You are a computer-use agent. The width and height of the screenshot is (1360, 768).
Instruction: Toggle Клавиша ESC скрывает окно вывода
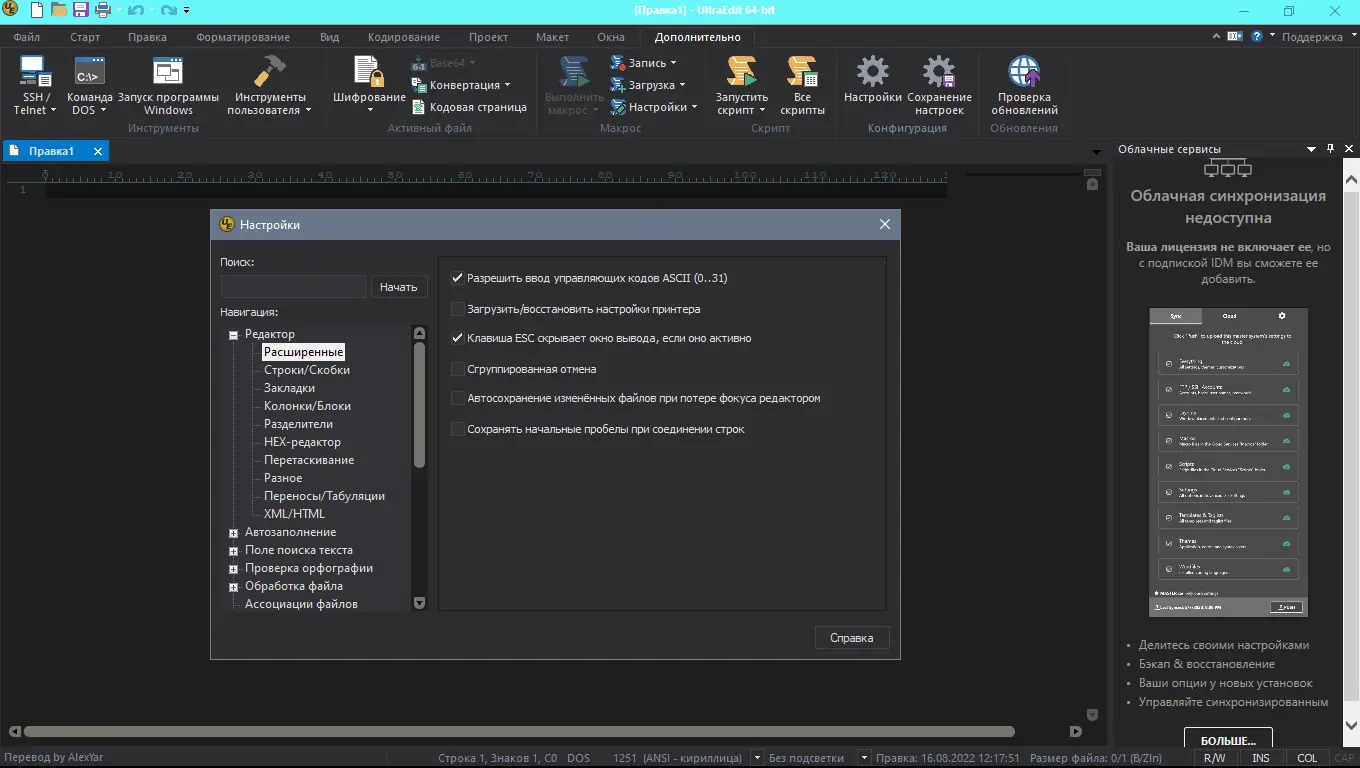458,338
